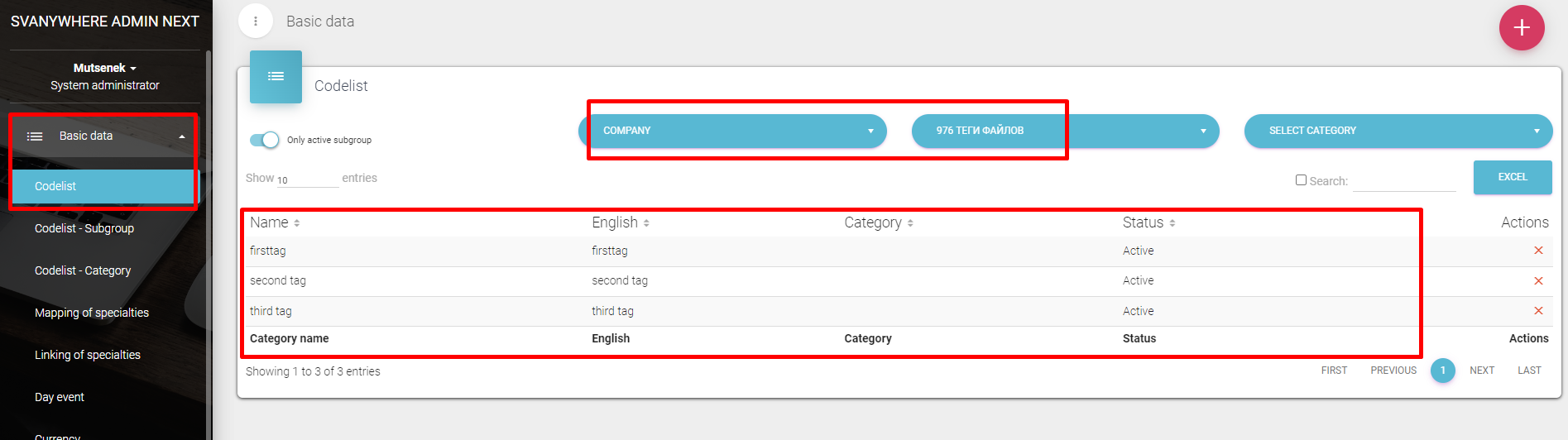
Task: Click the blue Codelist list icon tile
Action: [x=276, y=77]
